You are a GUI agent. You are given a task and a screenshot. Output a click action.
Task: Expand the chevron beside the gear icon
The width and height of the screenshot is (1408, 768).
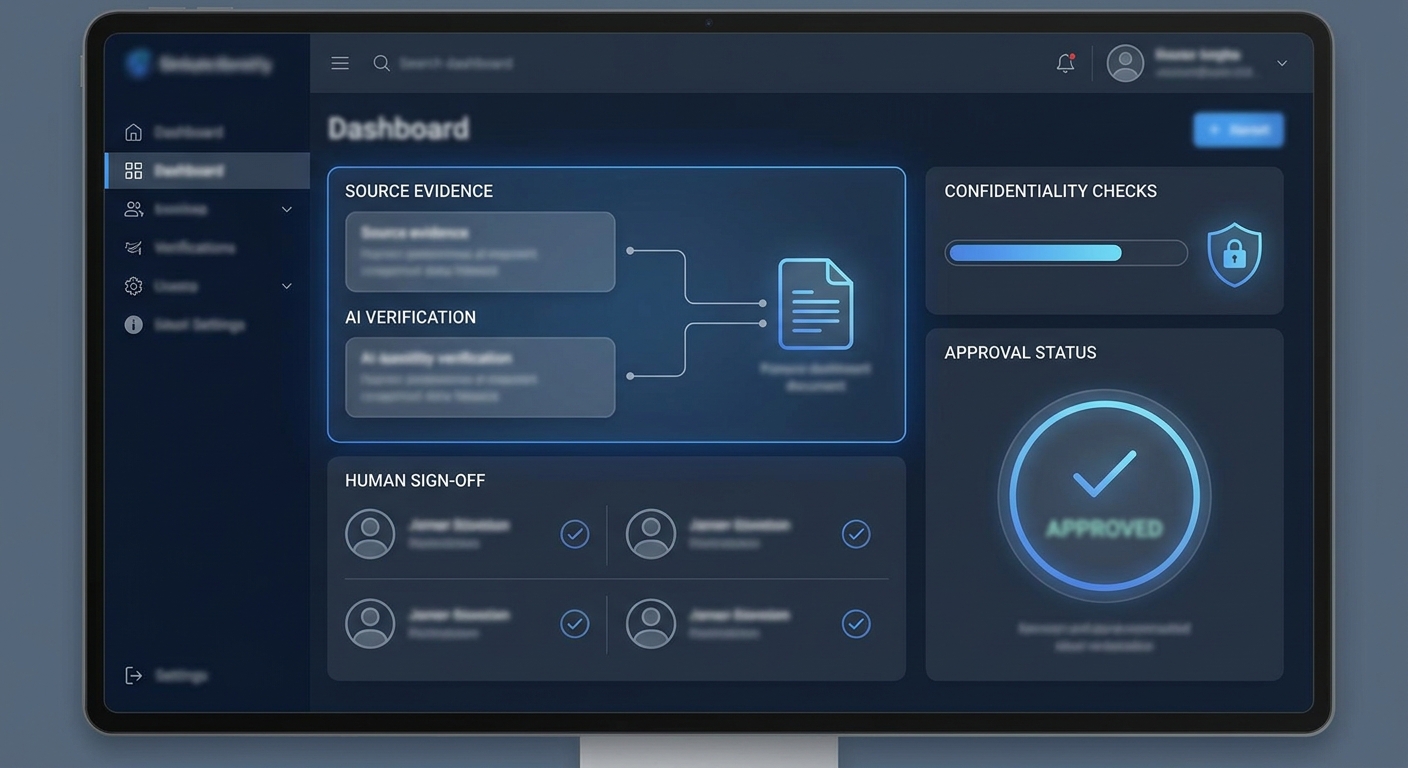tap(287, 286)
